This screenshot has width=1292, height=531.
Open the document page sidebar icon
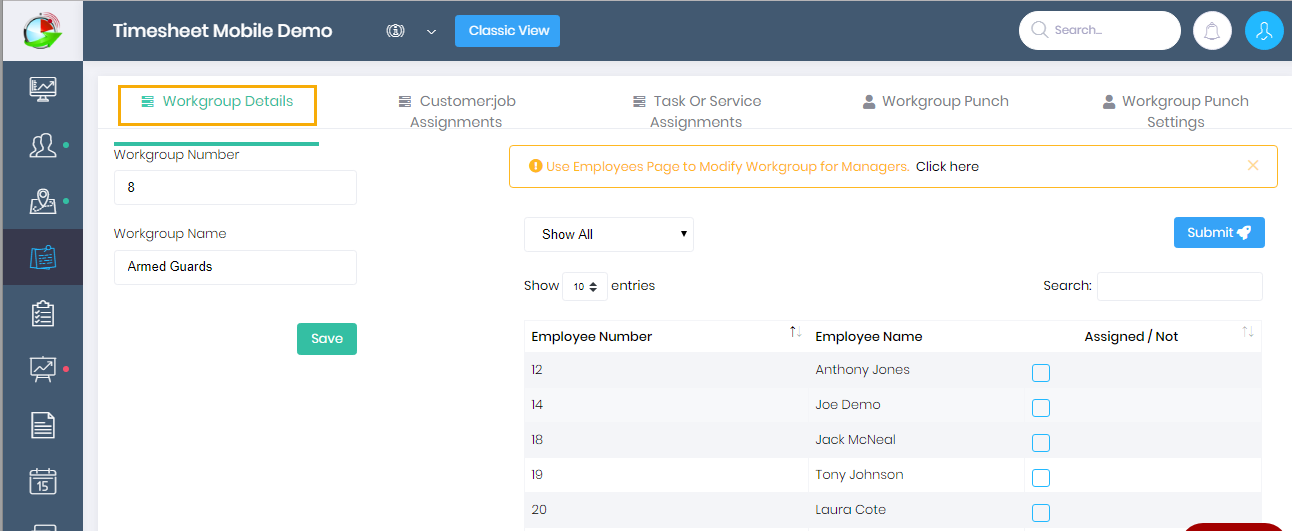(x=43, y=426)
